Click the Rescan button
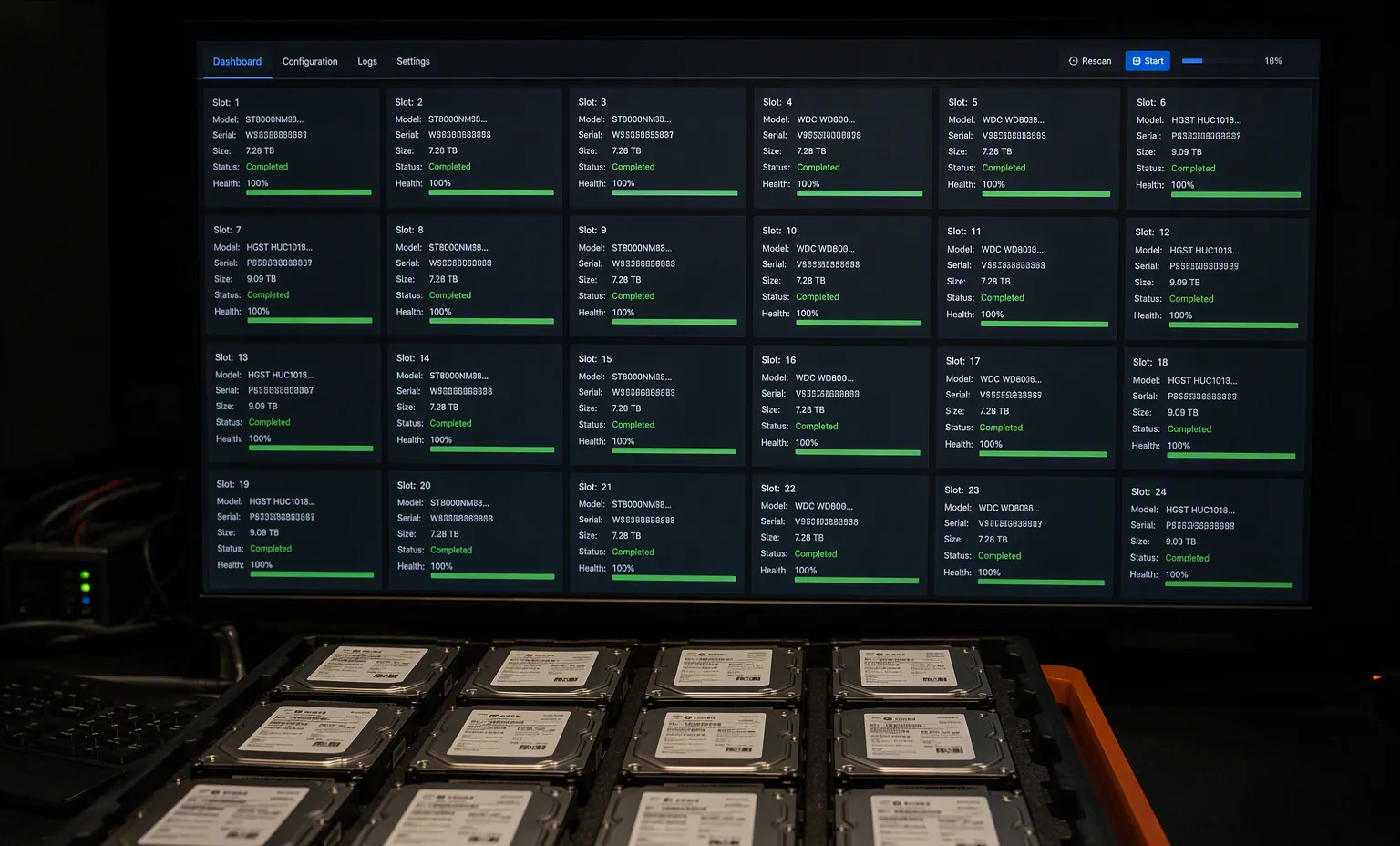1400x846 pixels. coord(1090,61)
